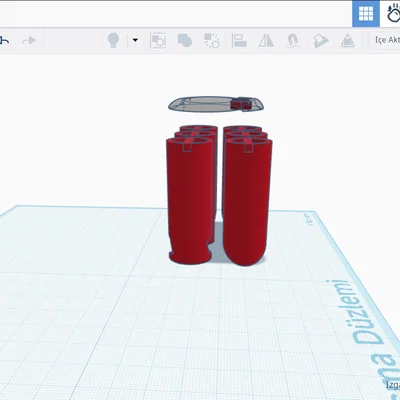The height and width of the screenshot is (400, 400).
Task: Click the tilted workplane tool icon
Action: pyautogui.click(x=321, y=41)
